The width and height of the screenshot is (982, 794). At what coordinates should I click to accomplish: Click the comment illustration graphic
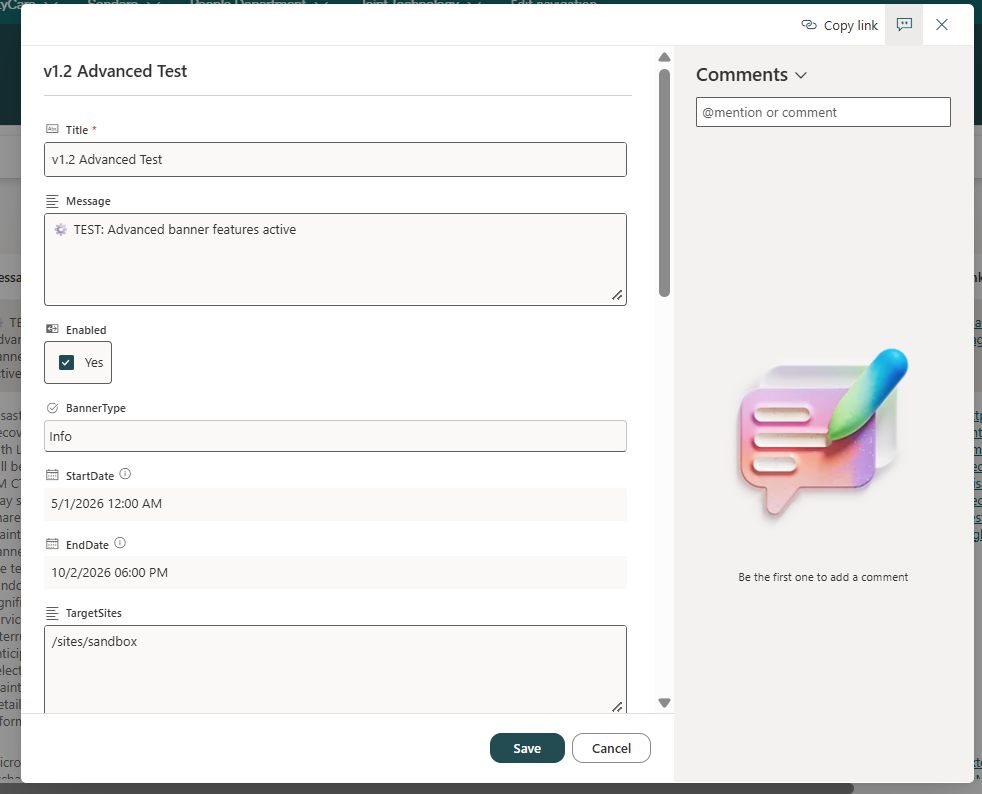(x=823, y=432)
